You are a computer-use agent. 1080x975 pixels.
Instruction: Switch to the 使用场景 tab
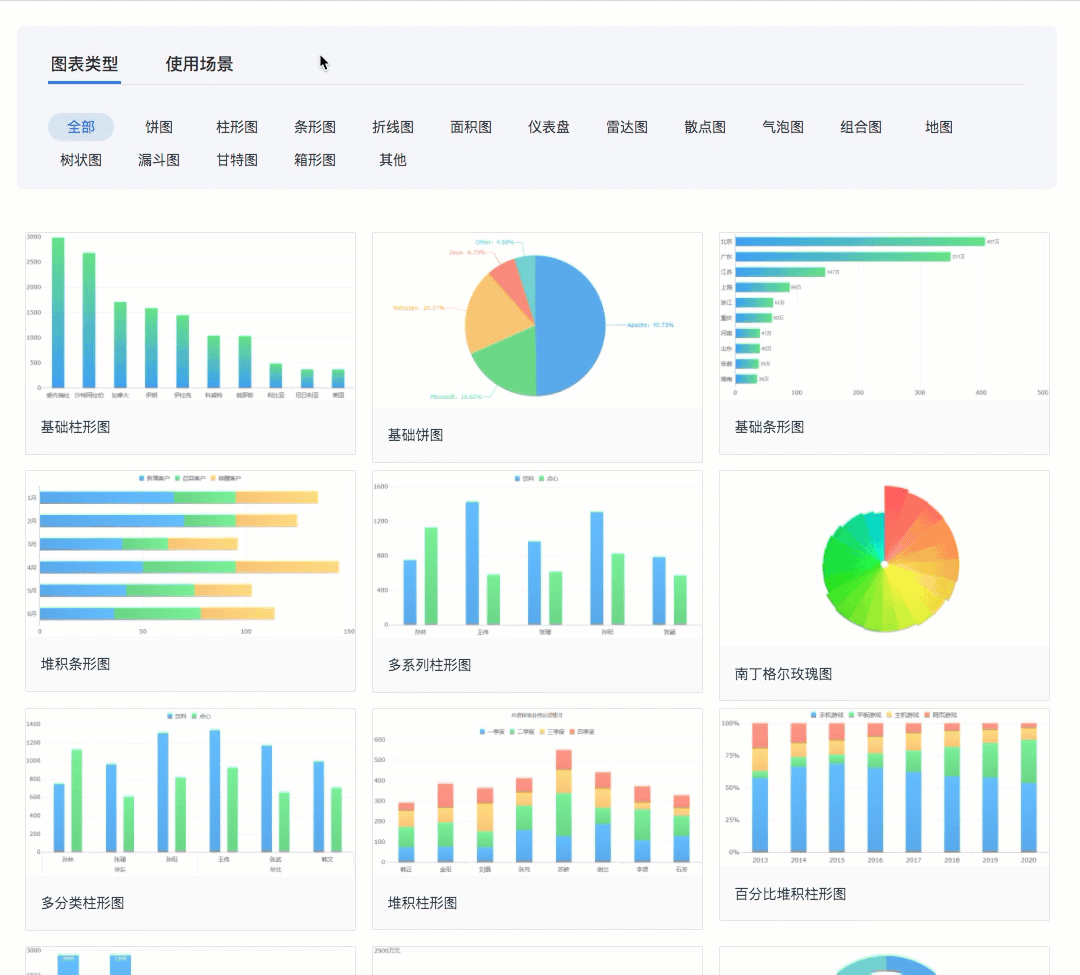199,64
